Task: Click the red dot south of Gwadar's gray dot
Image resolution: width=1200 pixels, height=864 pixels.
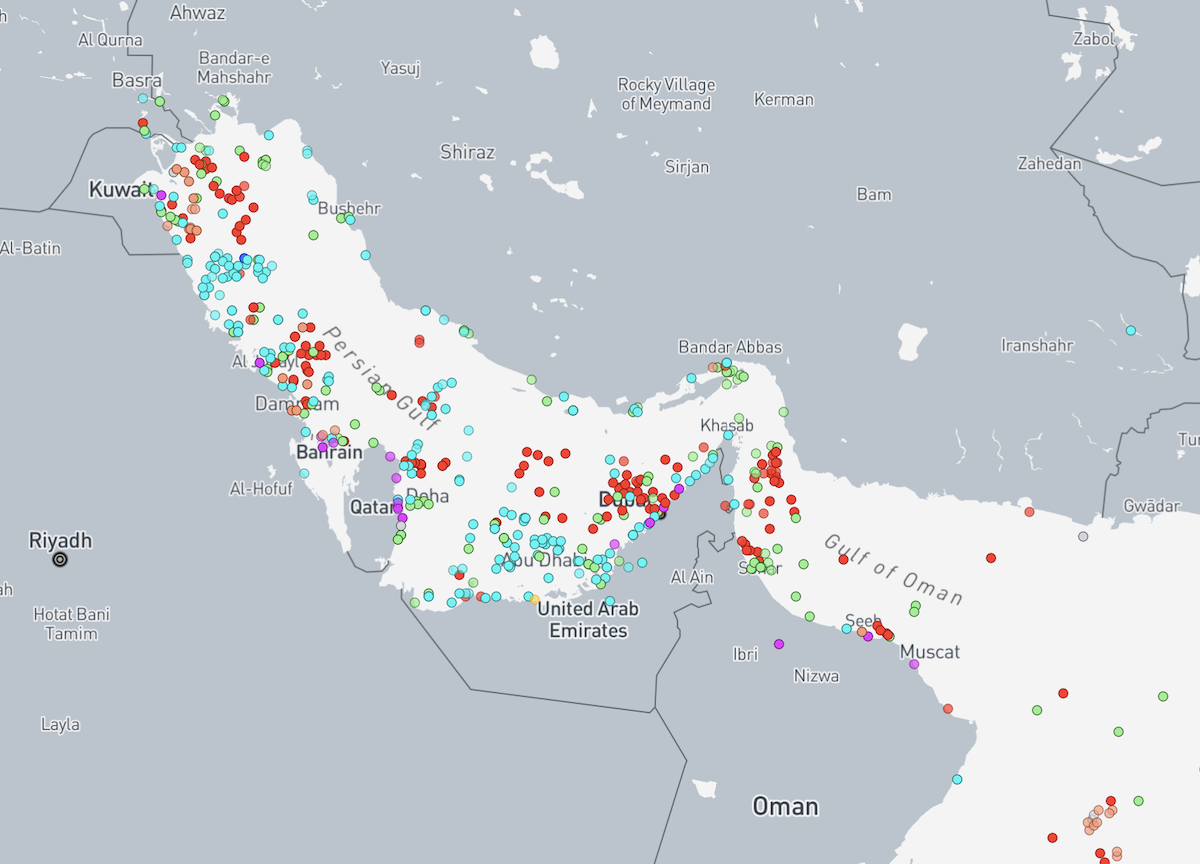Action: click(991, 558)
